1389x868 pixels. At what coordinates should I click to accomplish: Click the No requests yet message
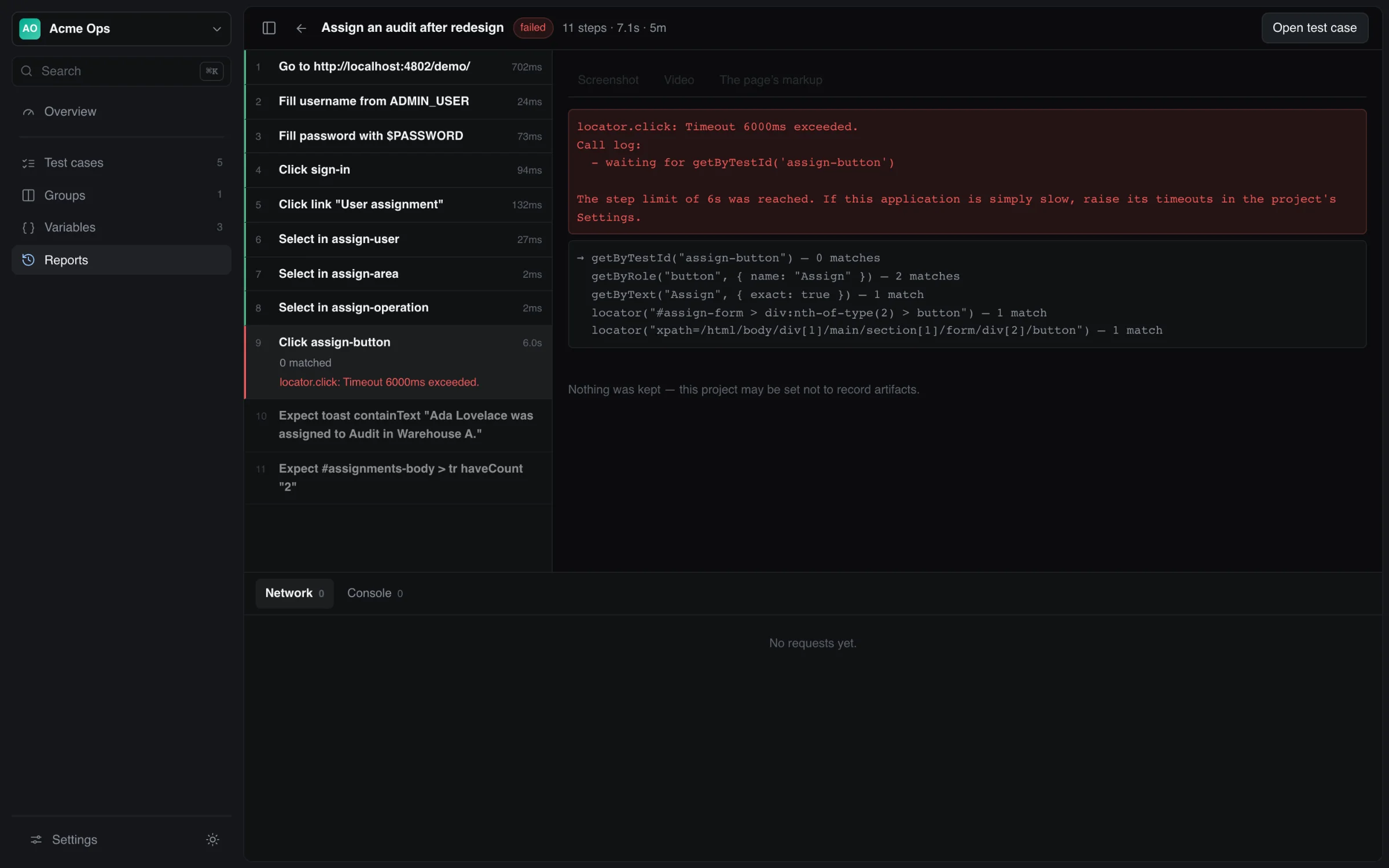(x=813, y=643)
